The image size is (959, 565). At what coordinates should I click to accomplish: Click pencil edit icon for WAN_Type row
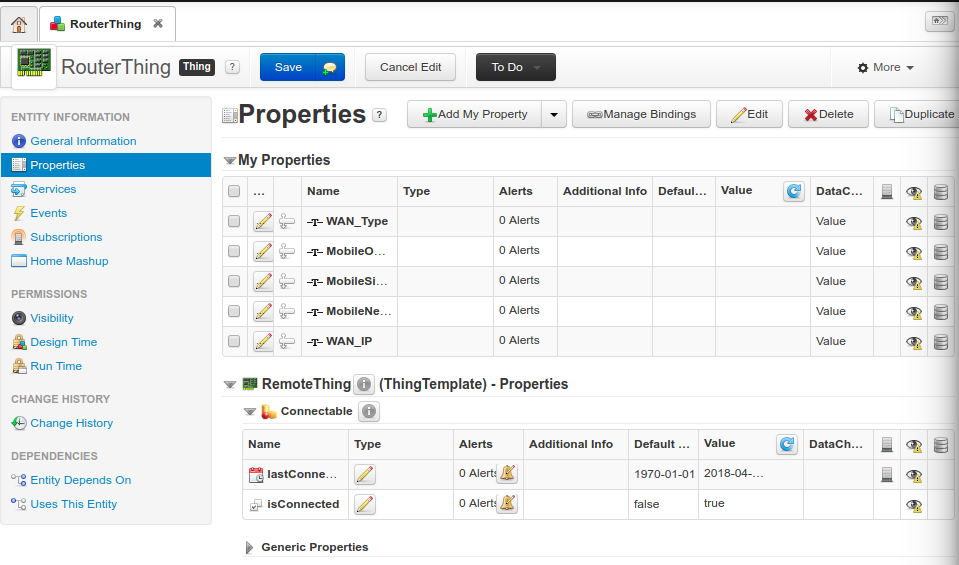(x=263, y=221)
